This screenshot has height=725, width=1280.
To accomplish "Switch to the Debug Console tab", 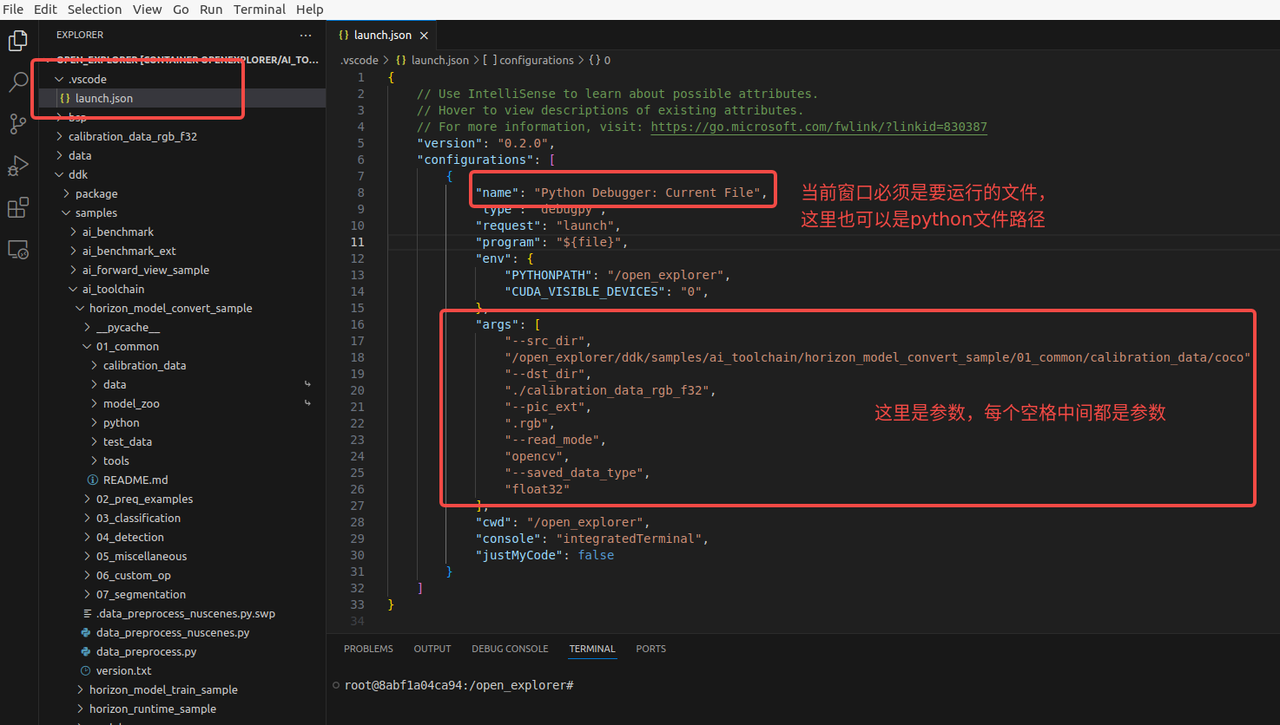I will 509,649.
